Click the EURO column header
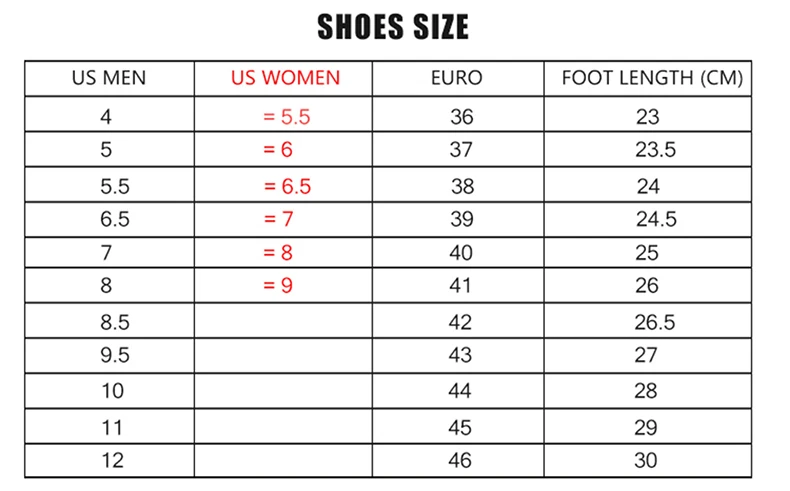Image resolution: width=790 pixels, height=491 pixels. [x=456, y=78]
